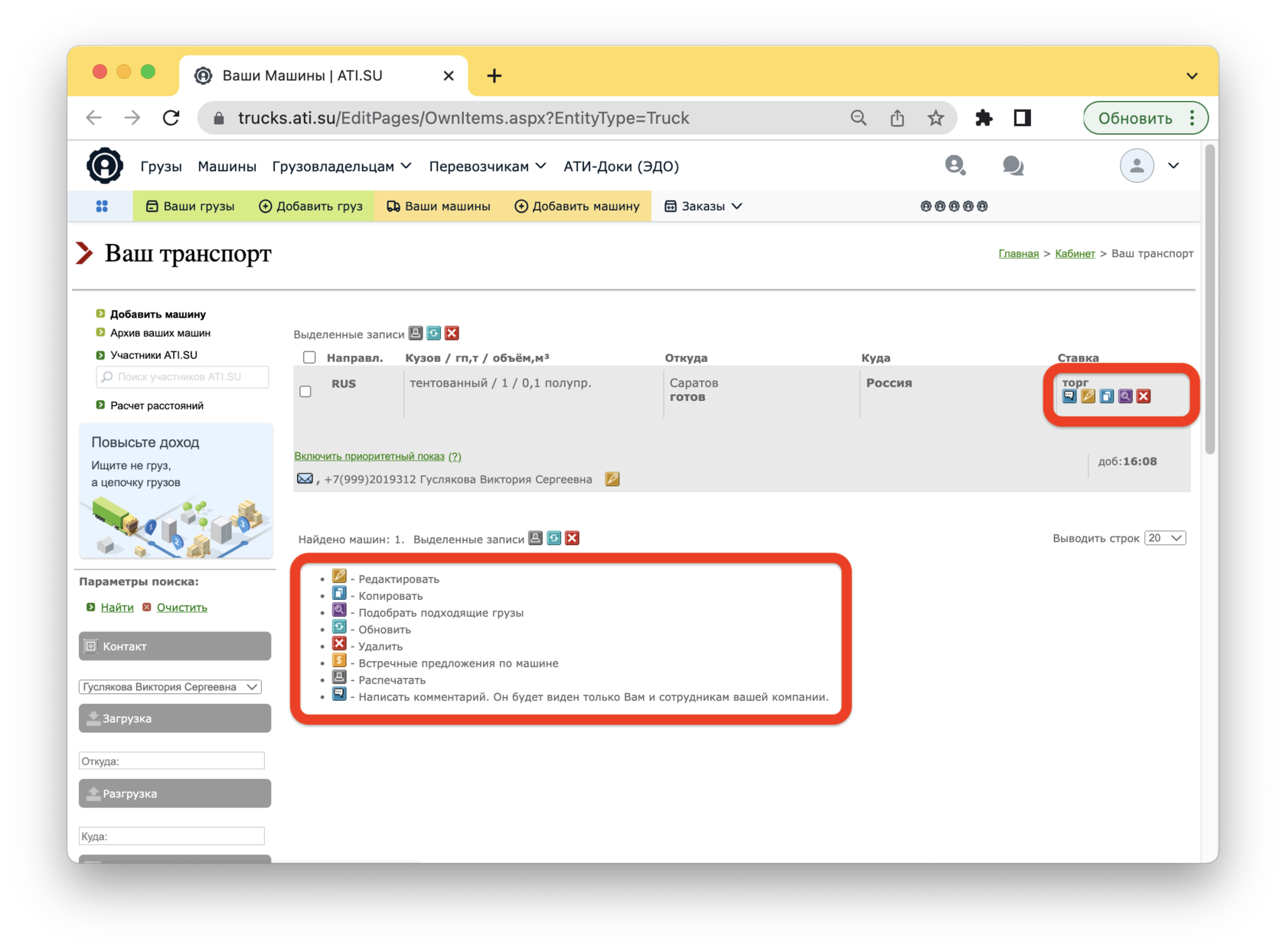The height and width of the screenshot is (952, 1286).
Task: Focus Поиск участников ATI.SU search field
Action: [182, 377]
